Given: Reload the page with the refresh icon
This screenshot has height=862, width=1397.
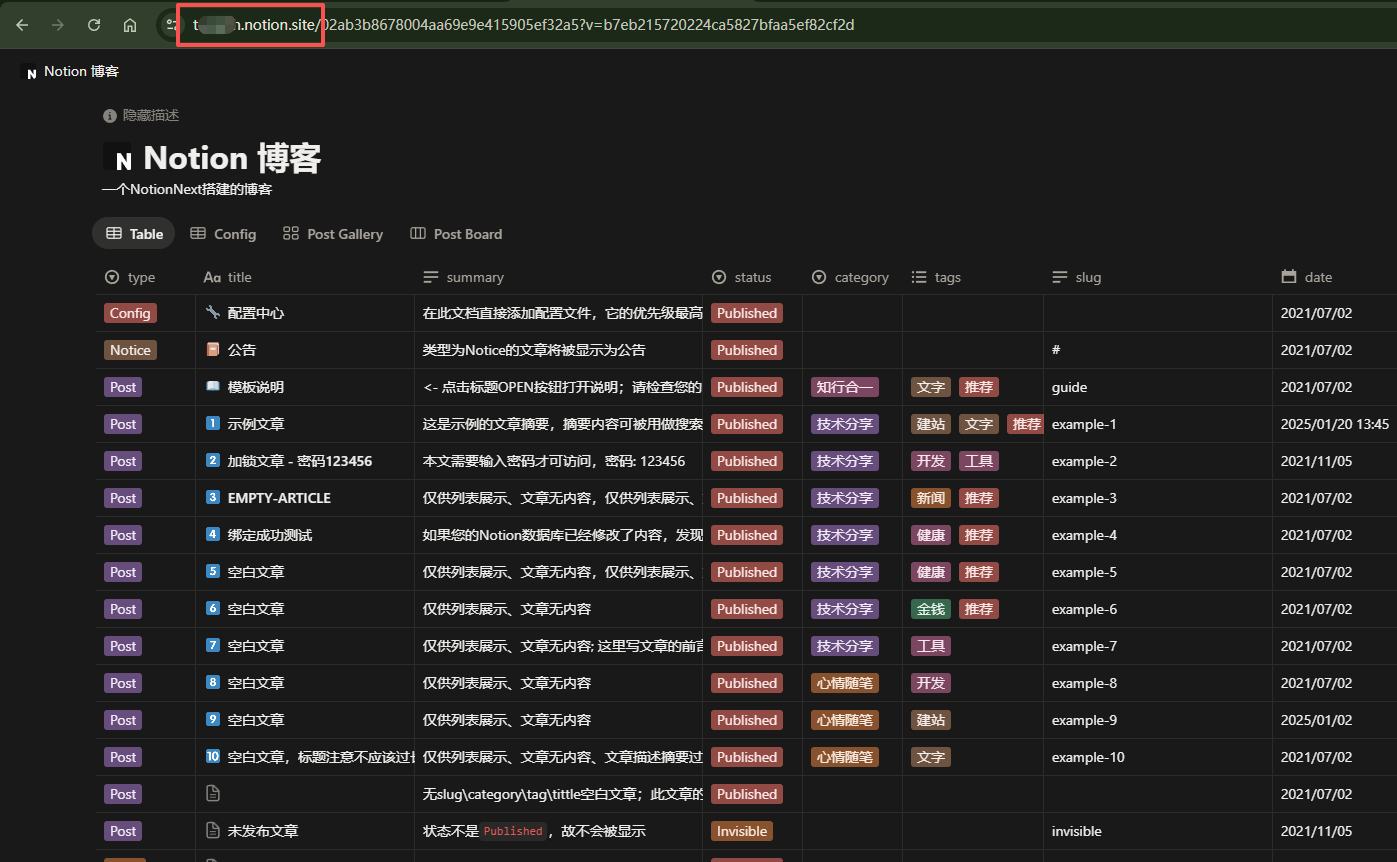Looking at the screenshot, I should (94, 25).
